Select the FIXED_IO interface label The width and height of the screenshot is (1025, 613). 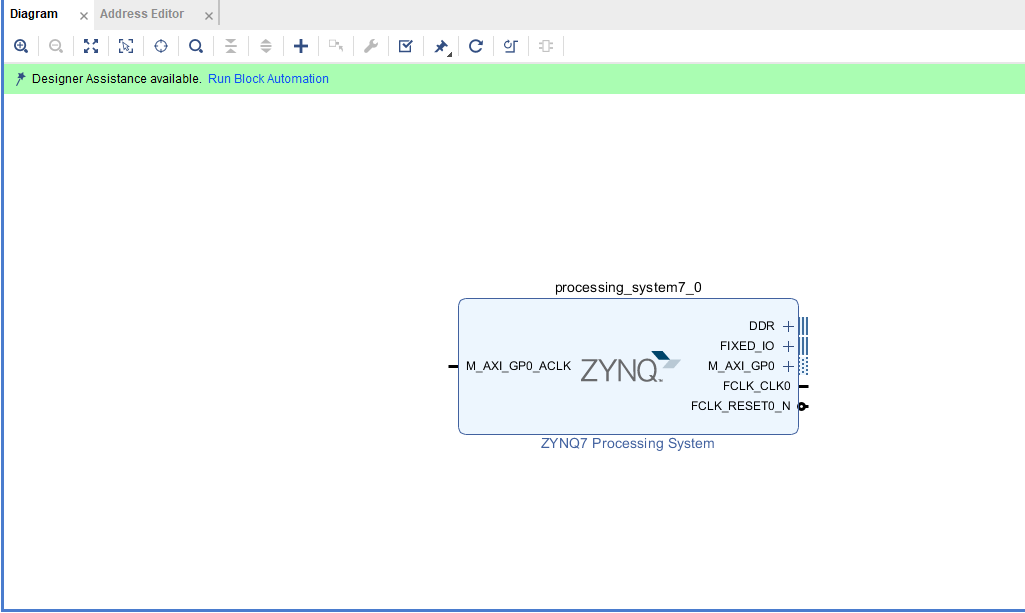click(x=747, y=346)
